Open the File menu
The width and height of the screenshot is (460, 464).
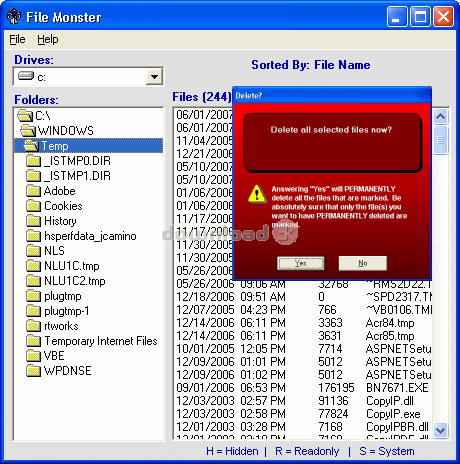[17, 39]
